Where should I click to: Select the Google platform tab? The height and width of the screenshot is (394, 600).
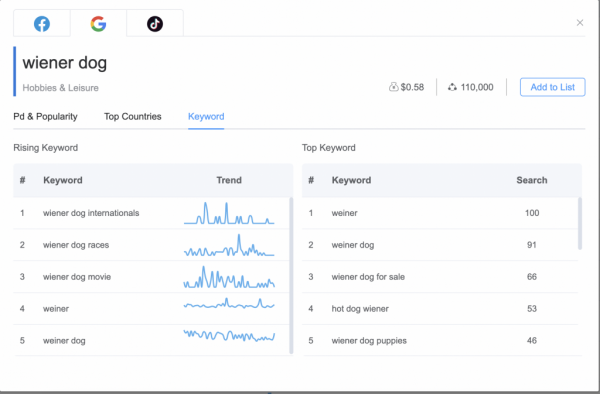(98, 24)
